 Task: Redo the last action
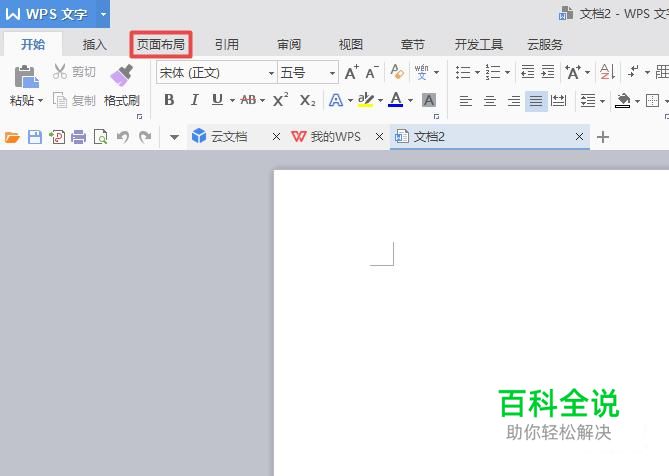[x=145, y=137]
